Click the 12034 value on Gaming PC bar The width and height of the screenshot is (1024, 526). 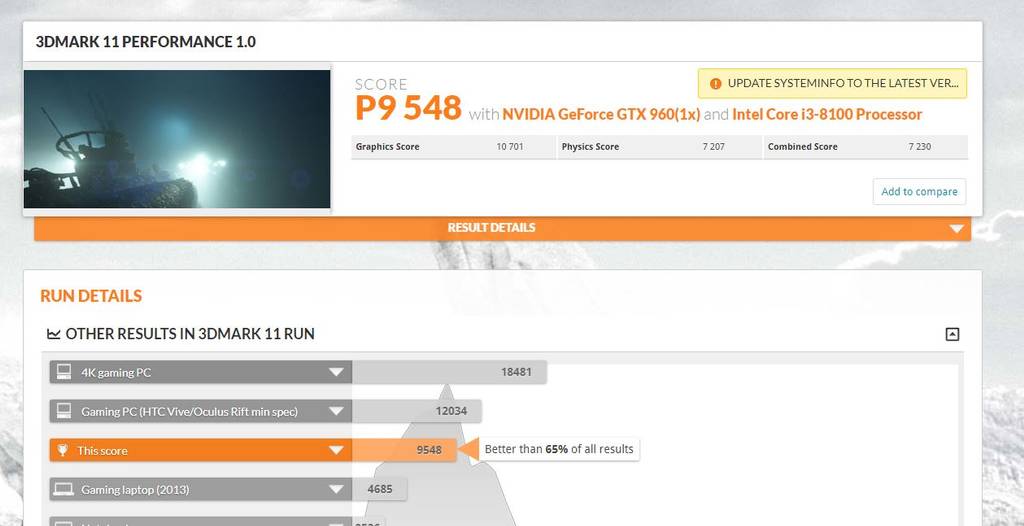[451, 411]
